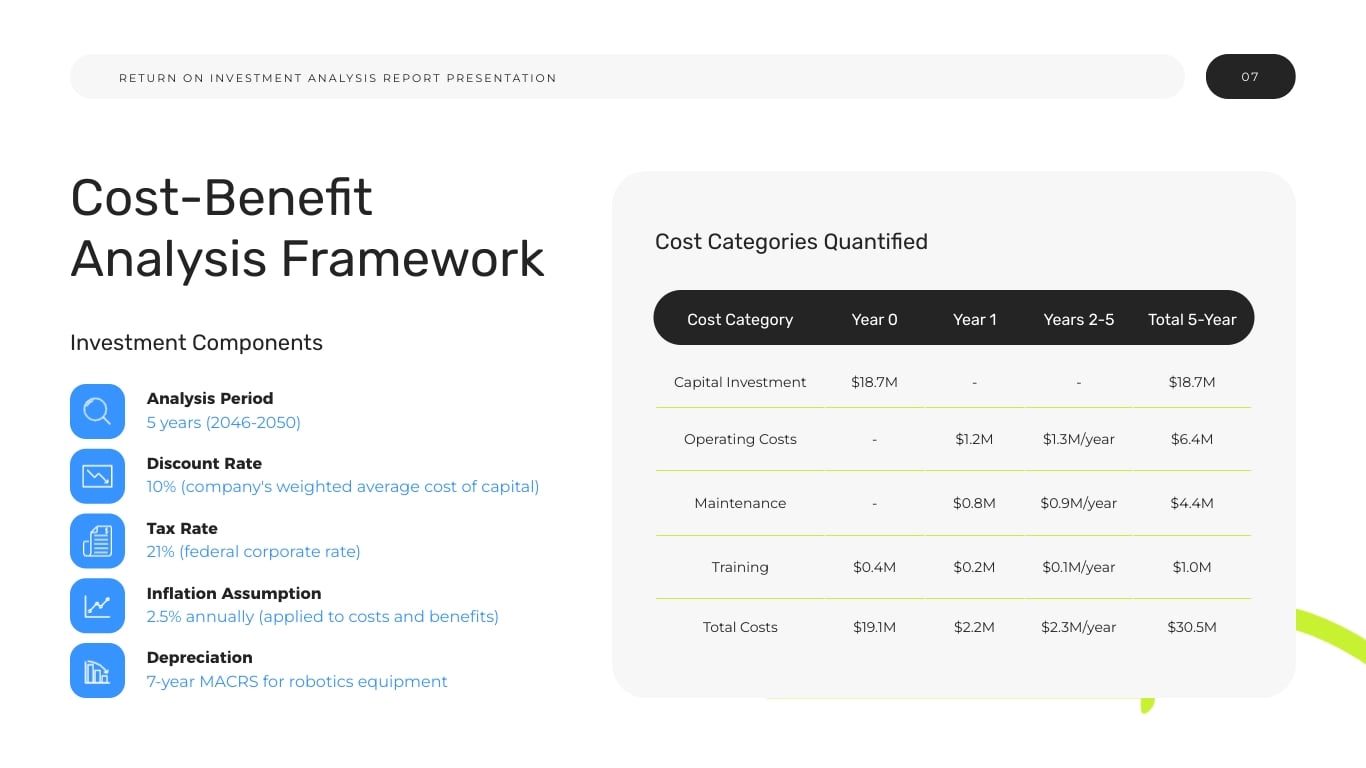The height and width of the screenshot is (768, 1366).
Task: Click the $19.1M Total Costs Year 0 cell
Action: click(x=875, y=627)
